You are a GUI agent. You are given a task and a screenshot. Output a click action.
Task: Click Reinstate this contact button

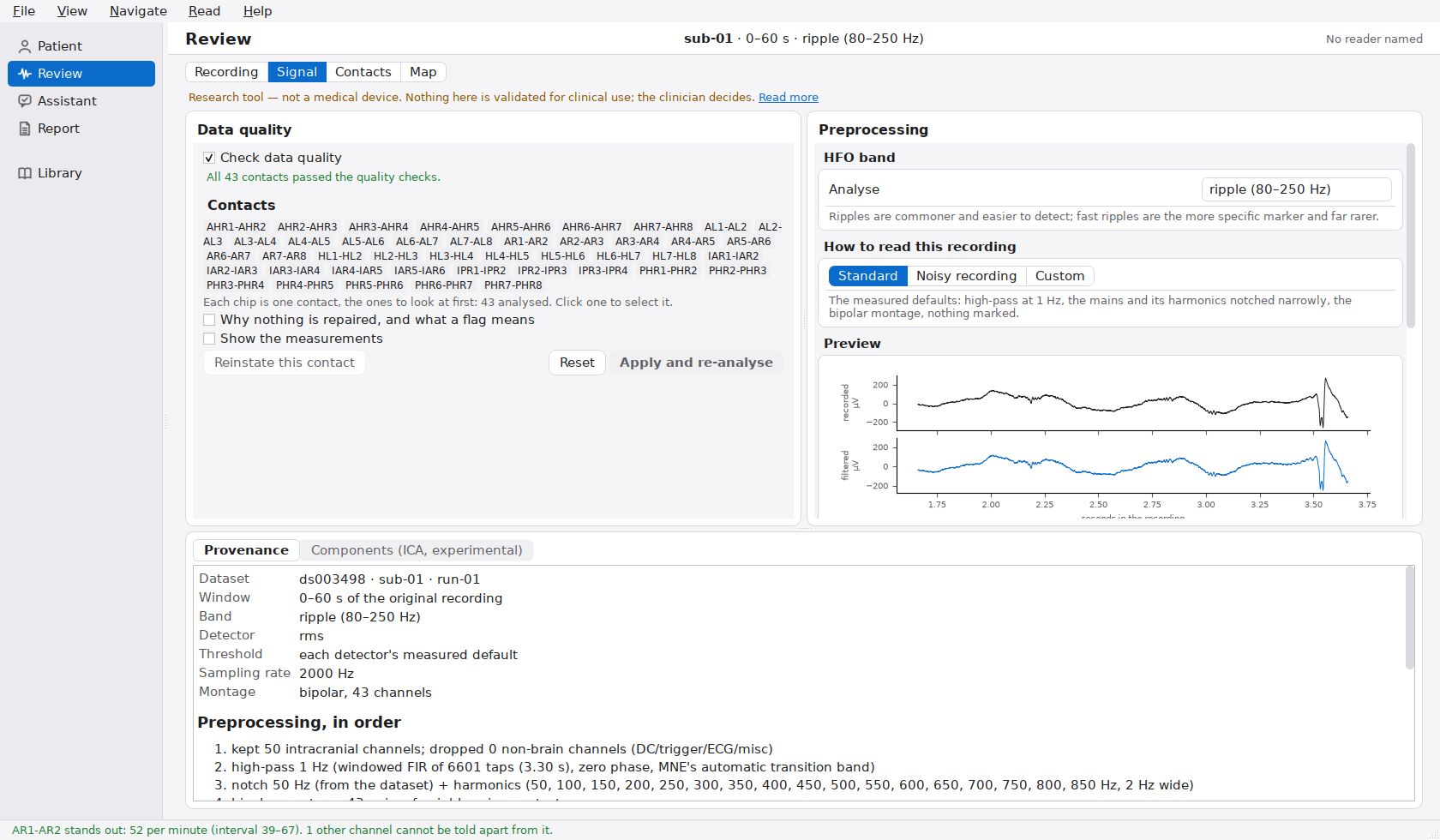284,363
